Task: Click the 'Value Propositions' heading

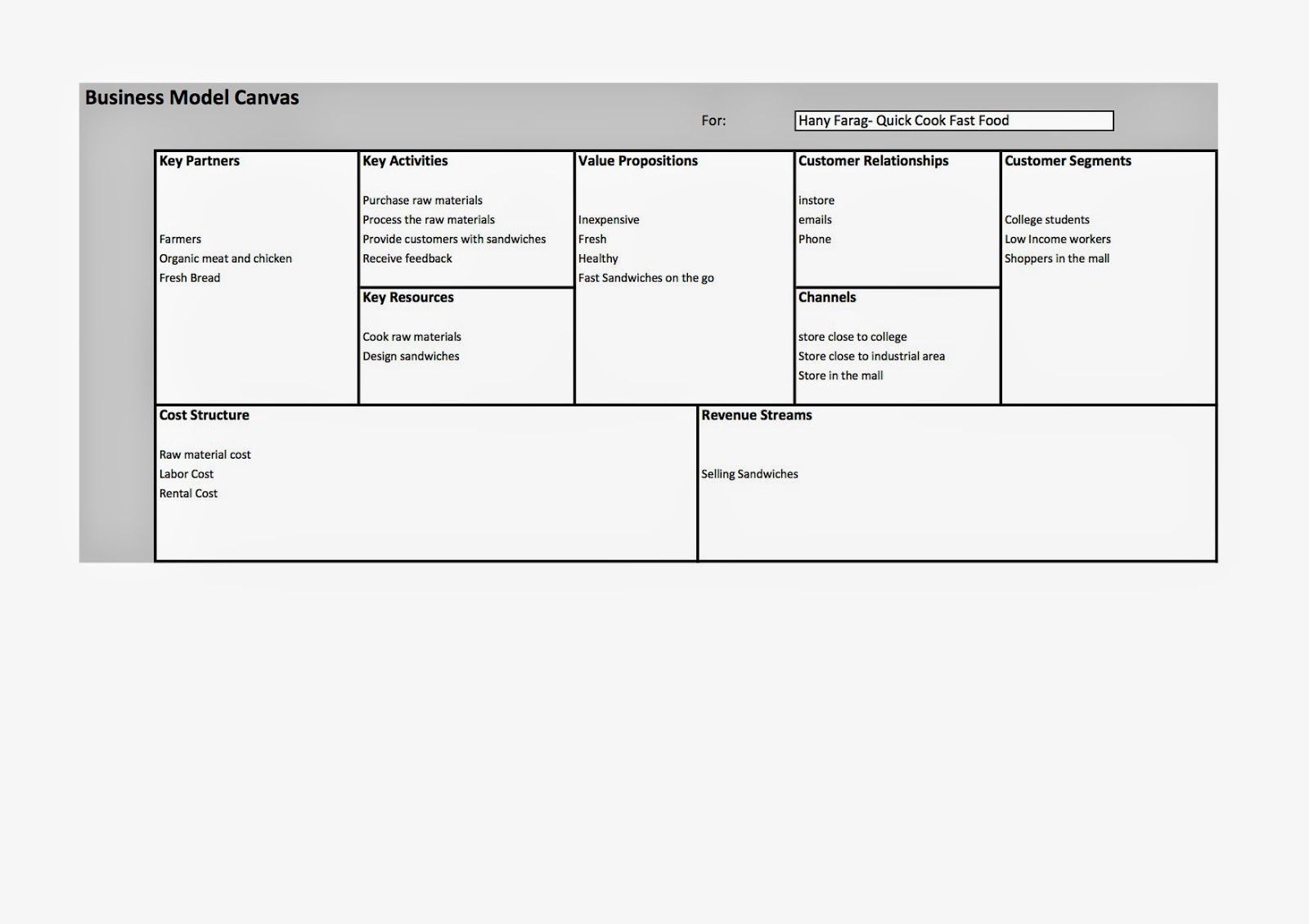Action: coord(638,161)
